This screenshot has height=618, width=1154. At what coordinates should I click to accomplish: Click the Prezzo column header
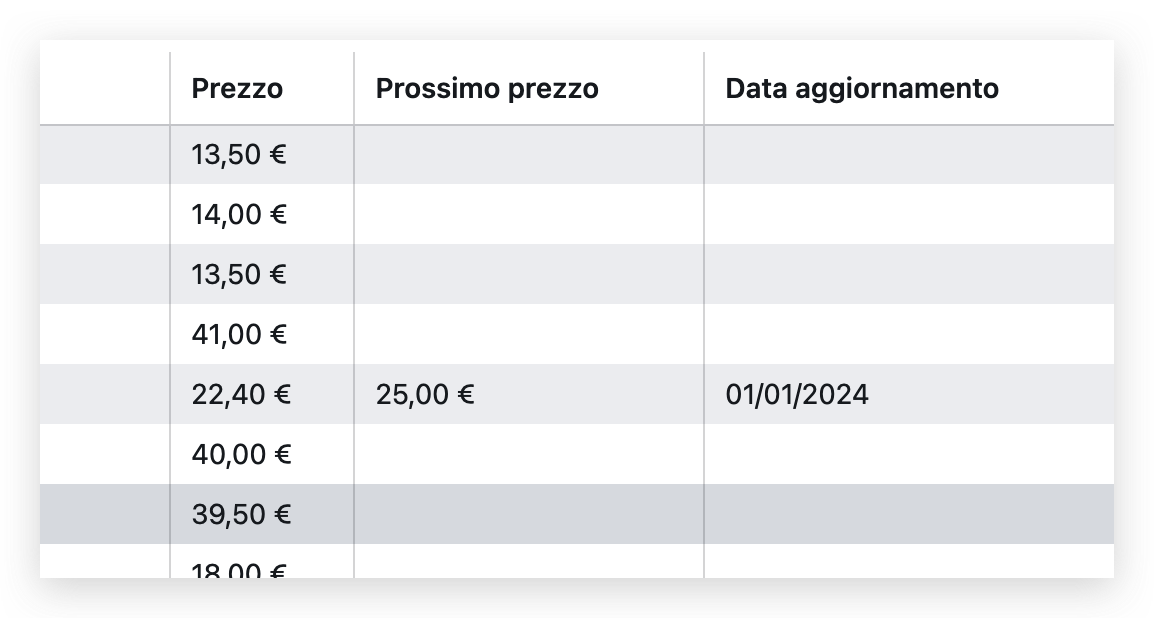[237, 89]
